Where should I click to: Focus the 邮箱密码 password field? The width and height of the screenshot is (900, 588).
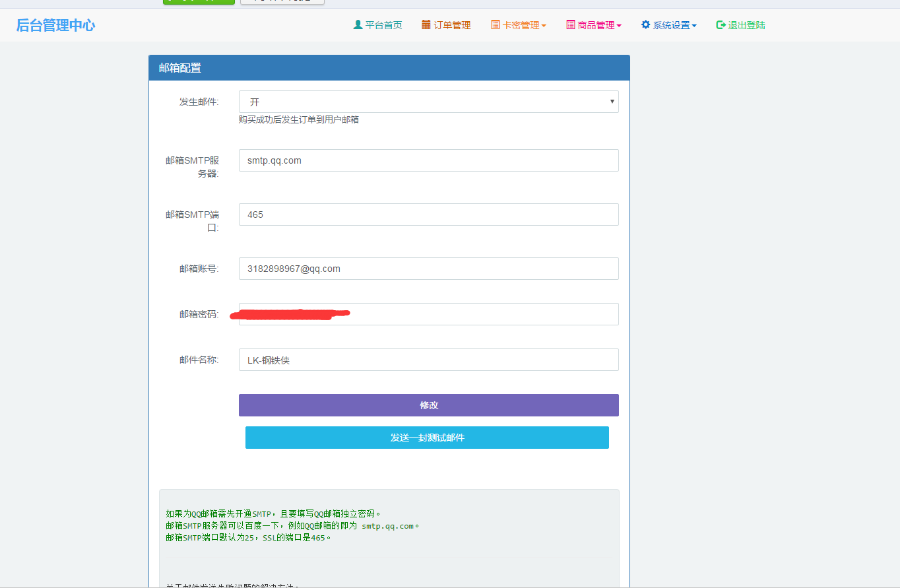tap(429, 314)
